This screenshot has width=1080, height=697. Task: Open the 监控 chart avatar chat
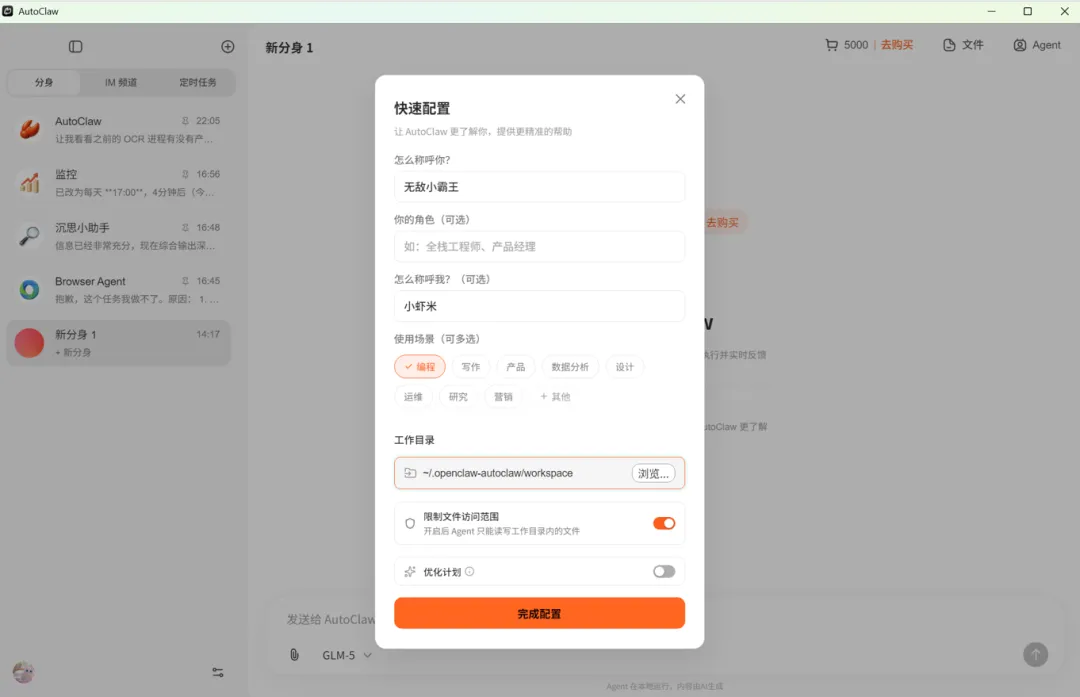[x=30, y=183]
